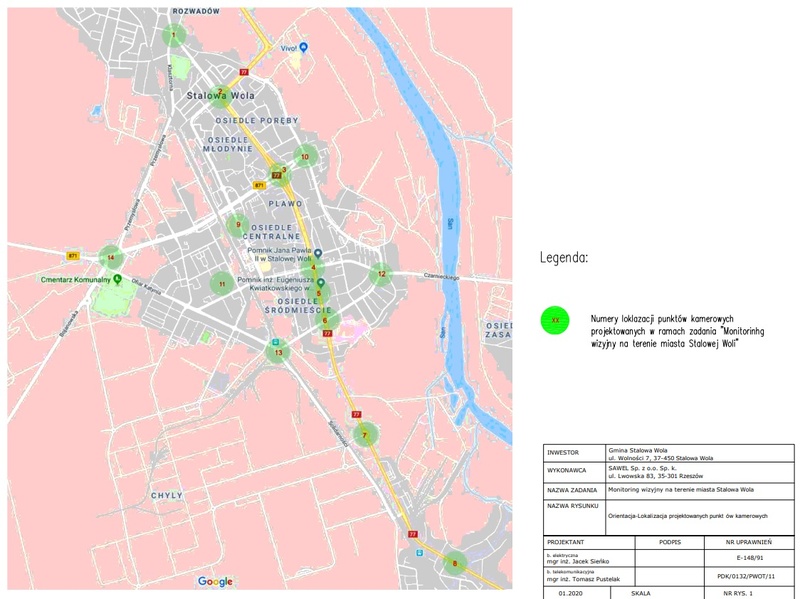Screen dimensions: 800x599
Task: Click camera point marker 9
Action: (238, 225)
